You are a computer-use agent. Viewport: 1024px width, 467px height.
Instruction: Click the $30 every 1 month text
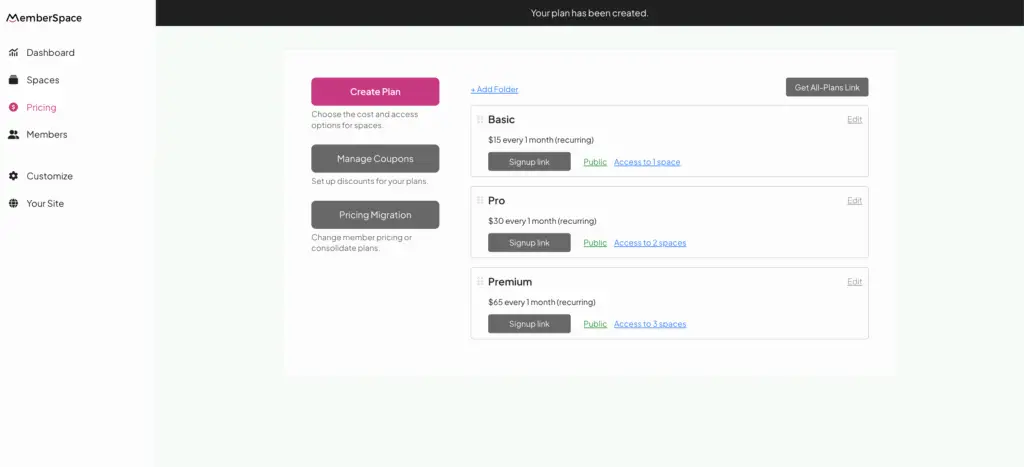pyautogui.click(x=542, y=221)
